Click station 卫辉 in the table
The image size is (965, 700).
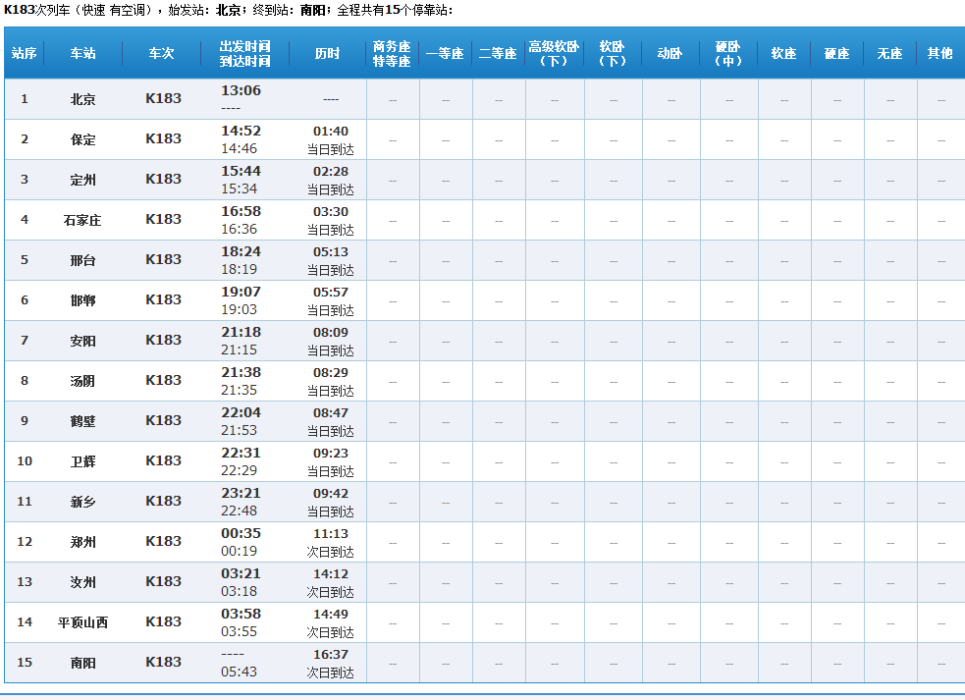pyautogui.click(x=83, y=462)
